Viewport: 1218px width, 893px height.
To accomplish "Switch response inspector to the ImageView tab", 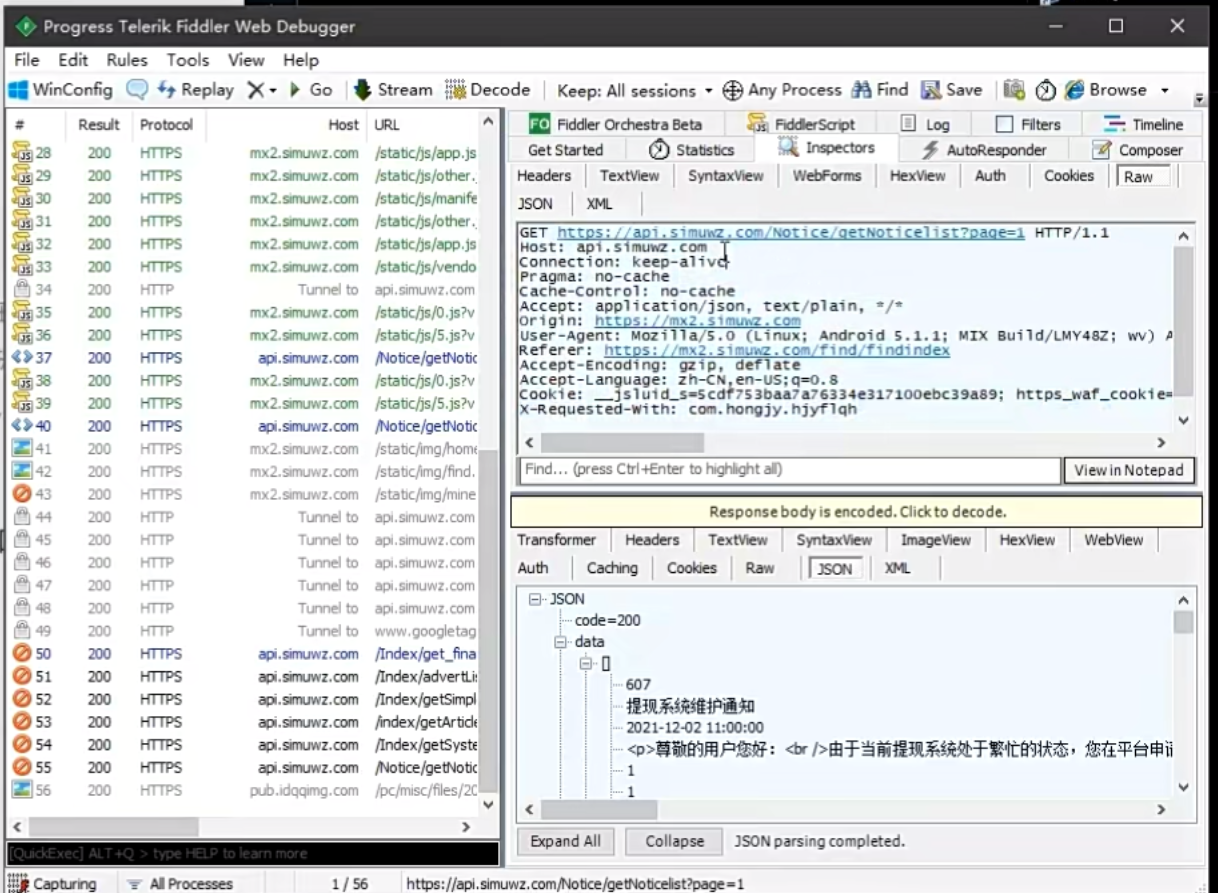I will click(936, 540).
